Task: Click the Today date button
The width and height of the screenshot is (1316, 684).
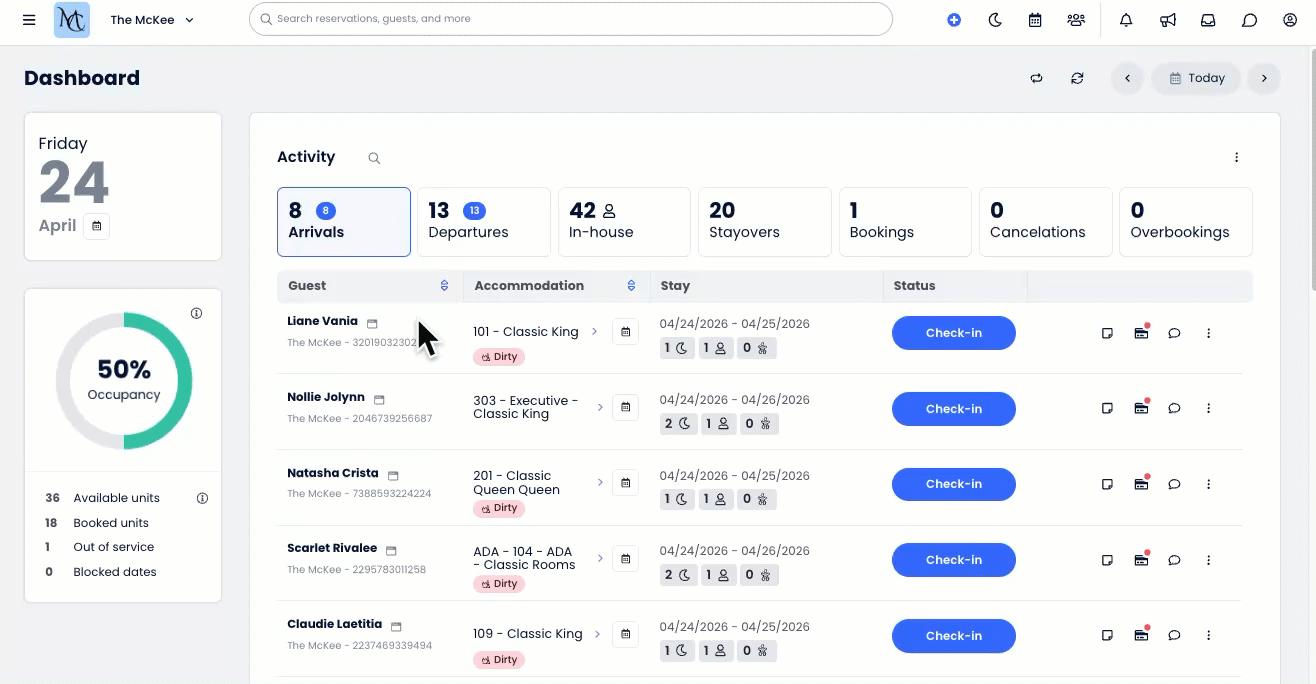Action: click(1196, 78)
